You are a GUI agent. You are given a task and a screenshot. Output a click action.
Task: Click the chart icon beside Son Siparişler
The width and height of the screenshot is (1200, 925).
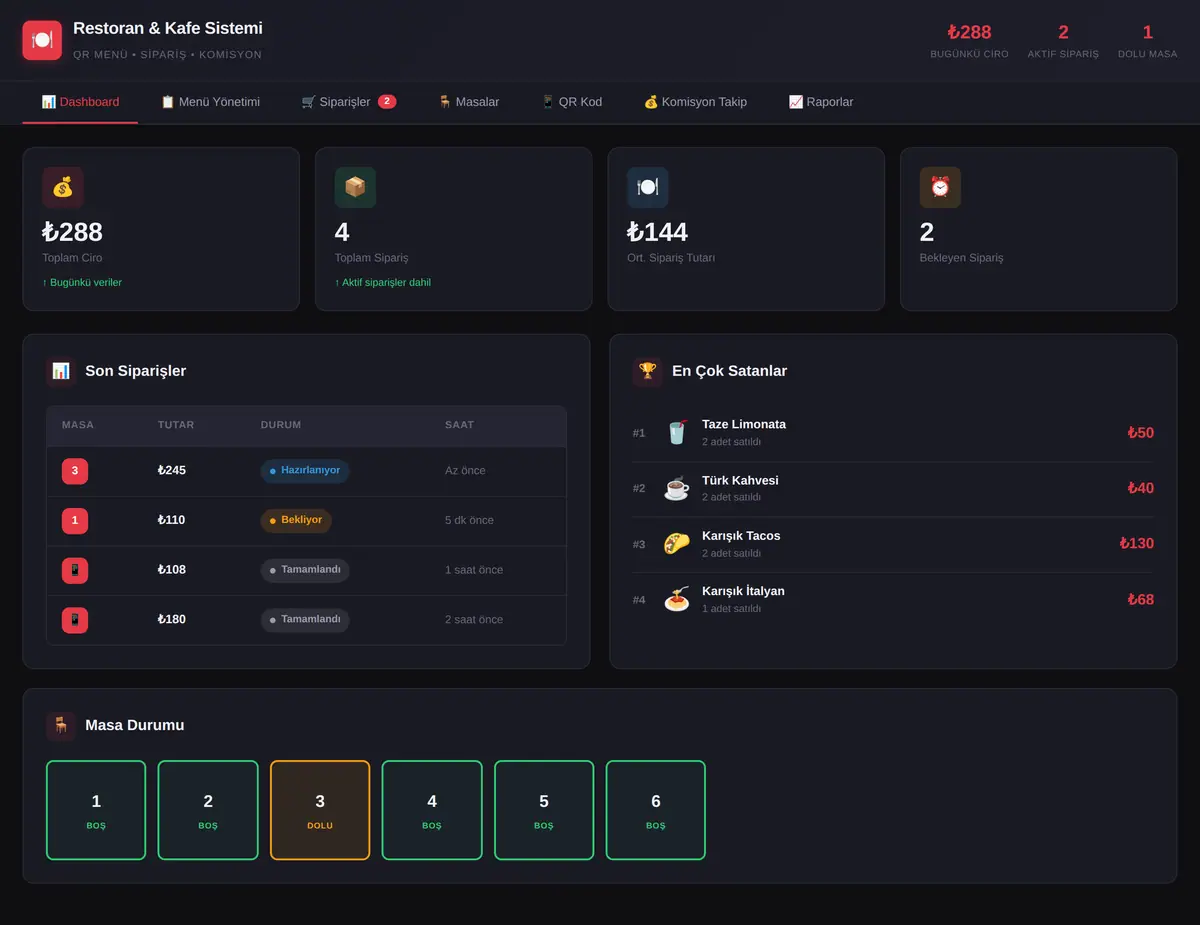61,371
